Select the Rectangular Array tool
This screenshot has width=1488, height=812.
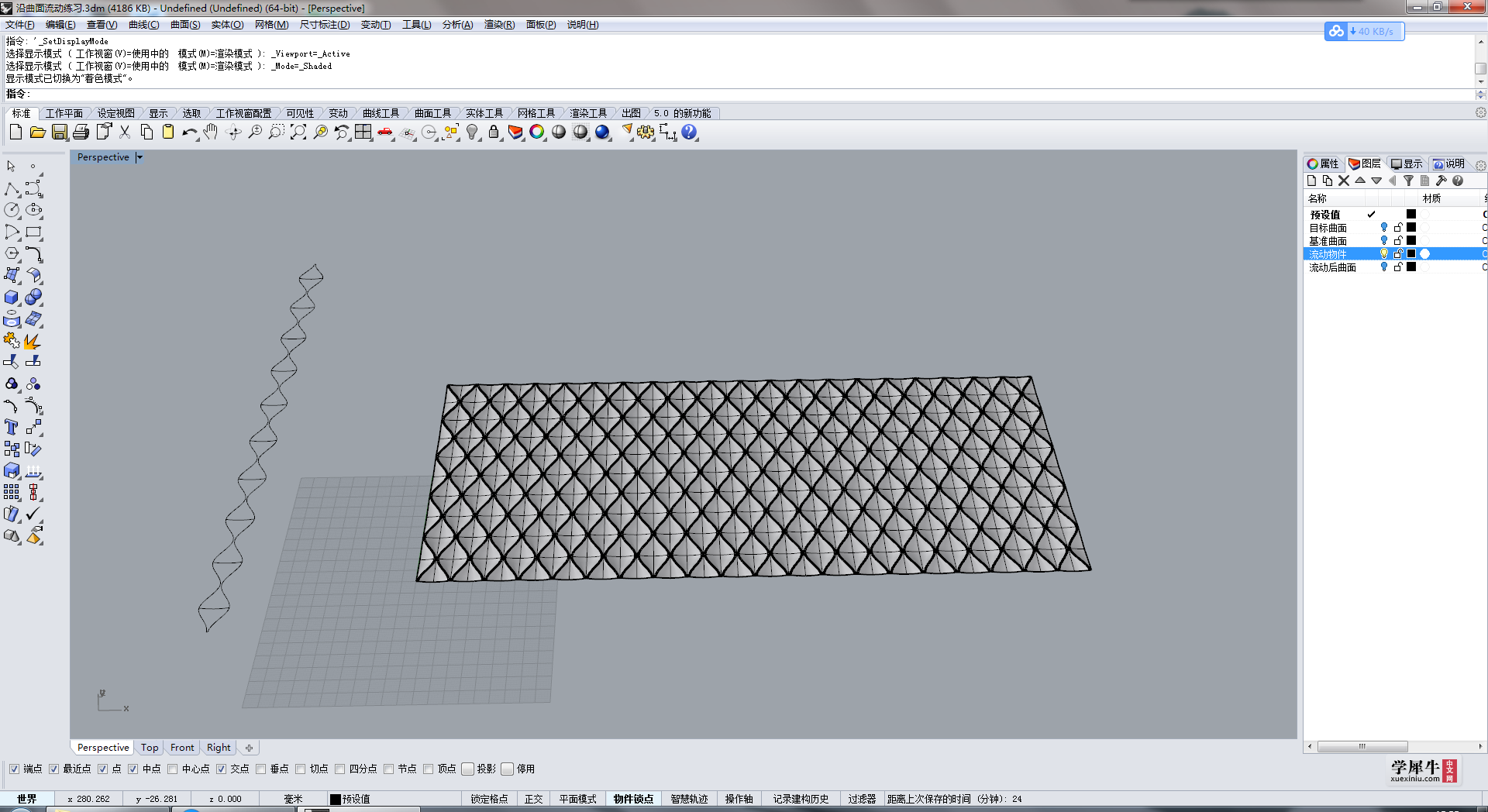(x=12, y=492)
